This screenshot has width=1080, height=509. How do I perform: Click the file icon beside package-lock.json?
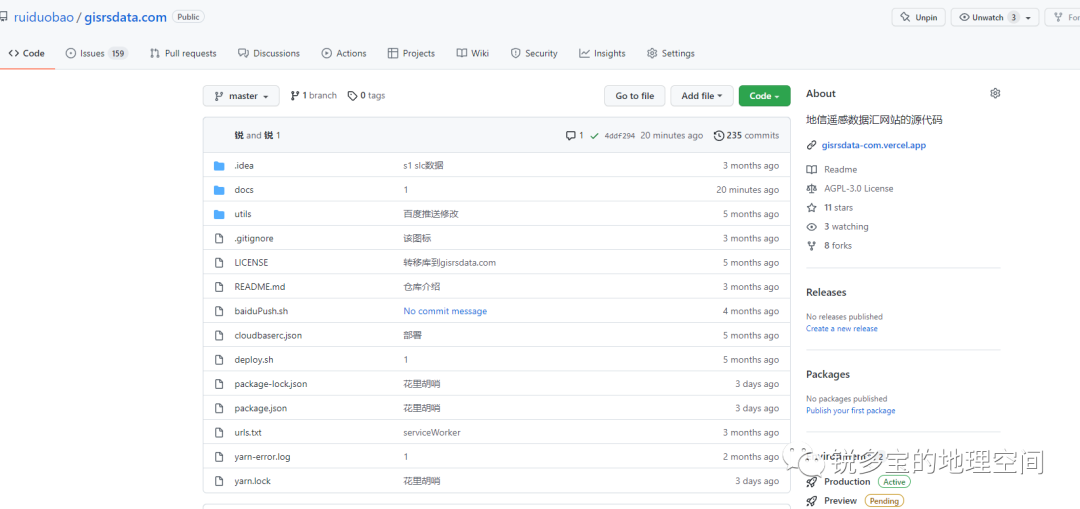219,384
